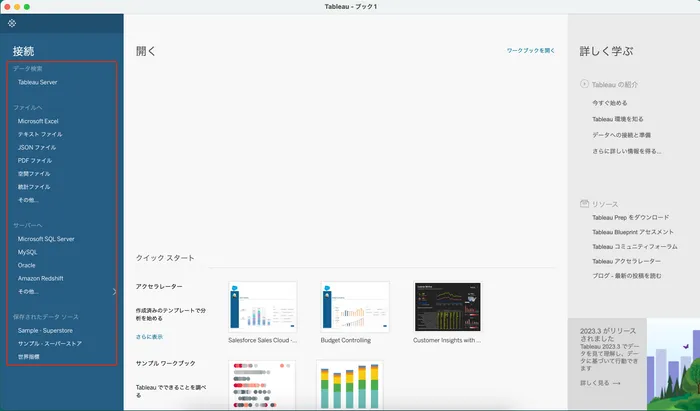This screenshot has height=411, width=700.
Task: Expand more servers chevron arrow
Action: click(x=114, y=291)
